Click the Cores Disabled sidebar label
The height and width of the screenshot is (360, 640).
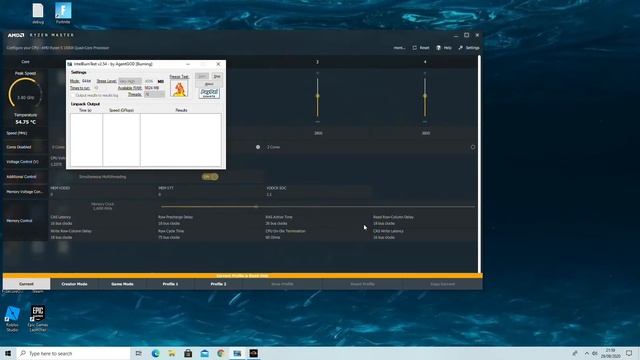(x=19, y=147)
